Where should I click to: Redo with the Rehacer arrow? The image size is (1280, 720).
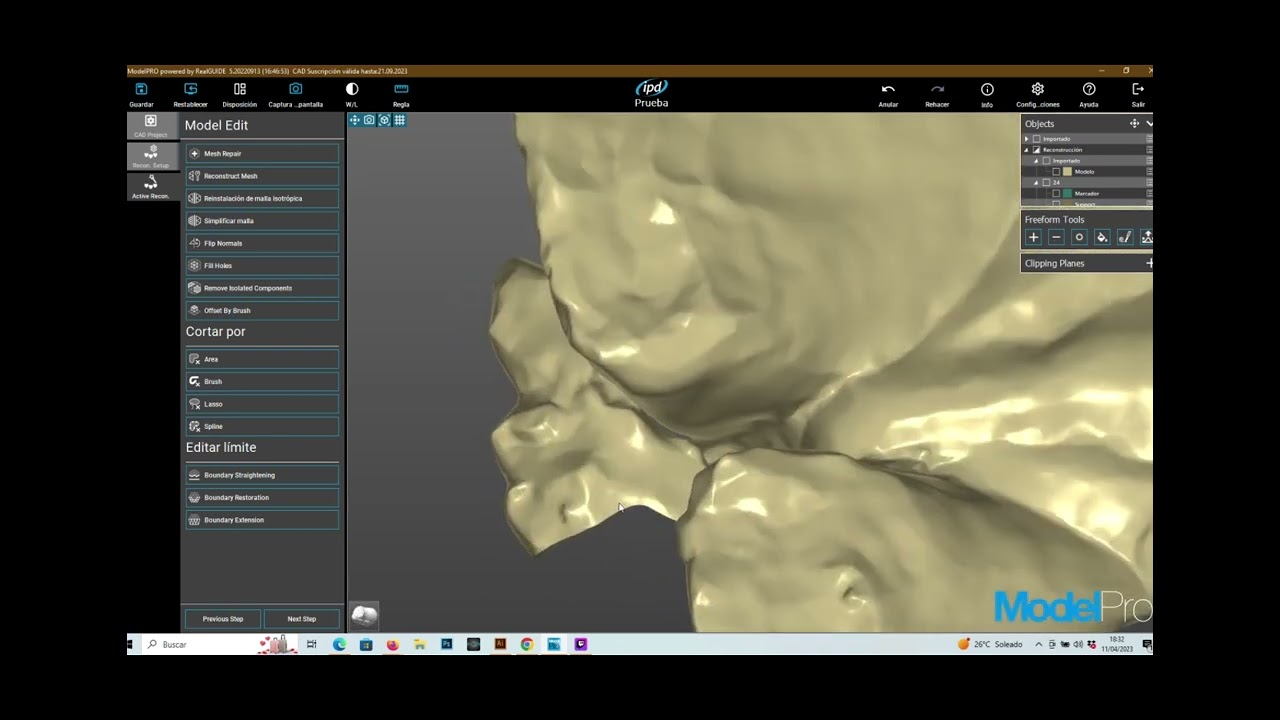click(x=937, y=90)
